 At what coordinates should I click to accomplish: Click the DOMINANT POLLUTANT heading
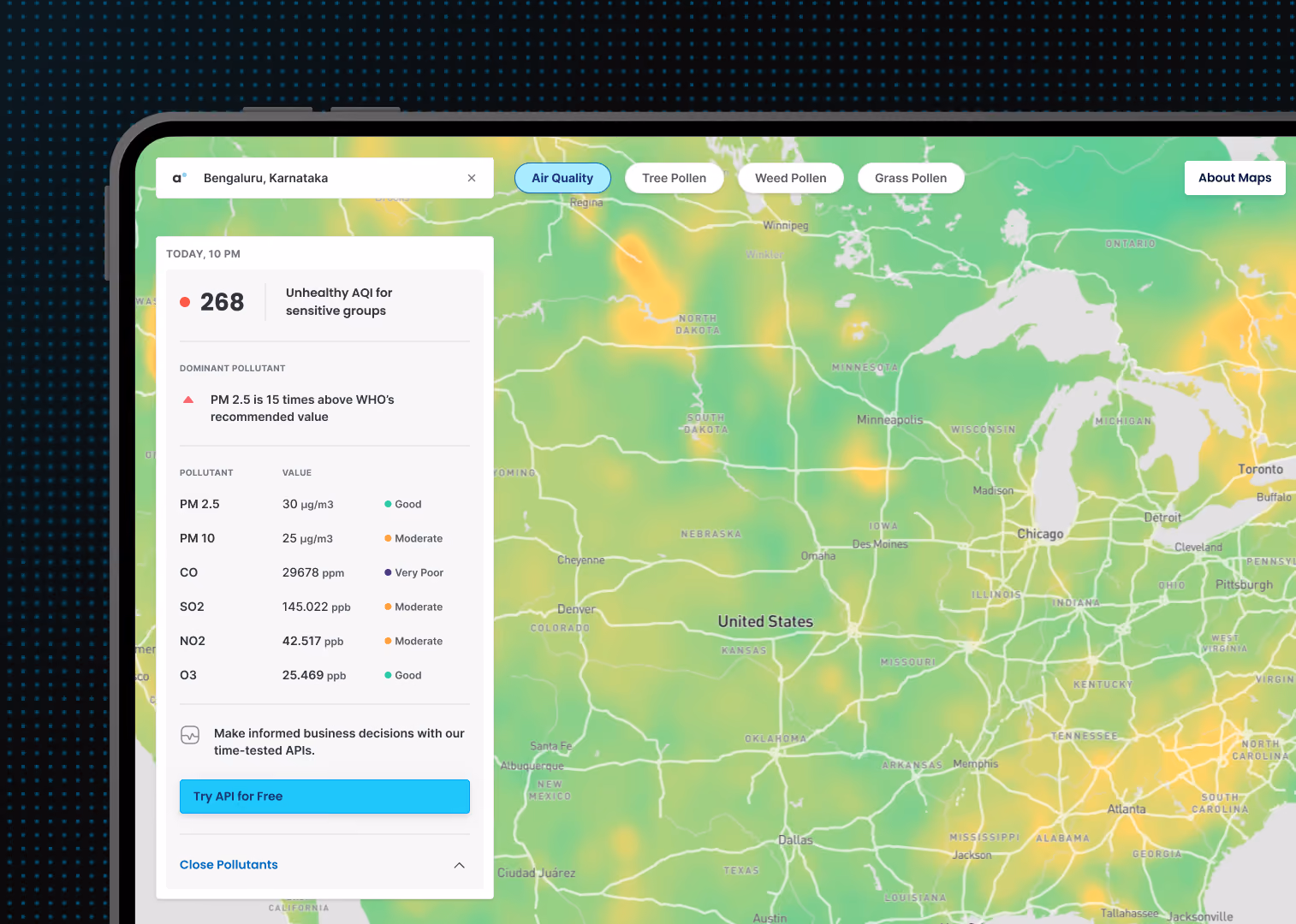(x=232, y=368)
